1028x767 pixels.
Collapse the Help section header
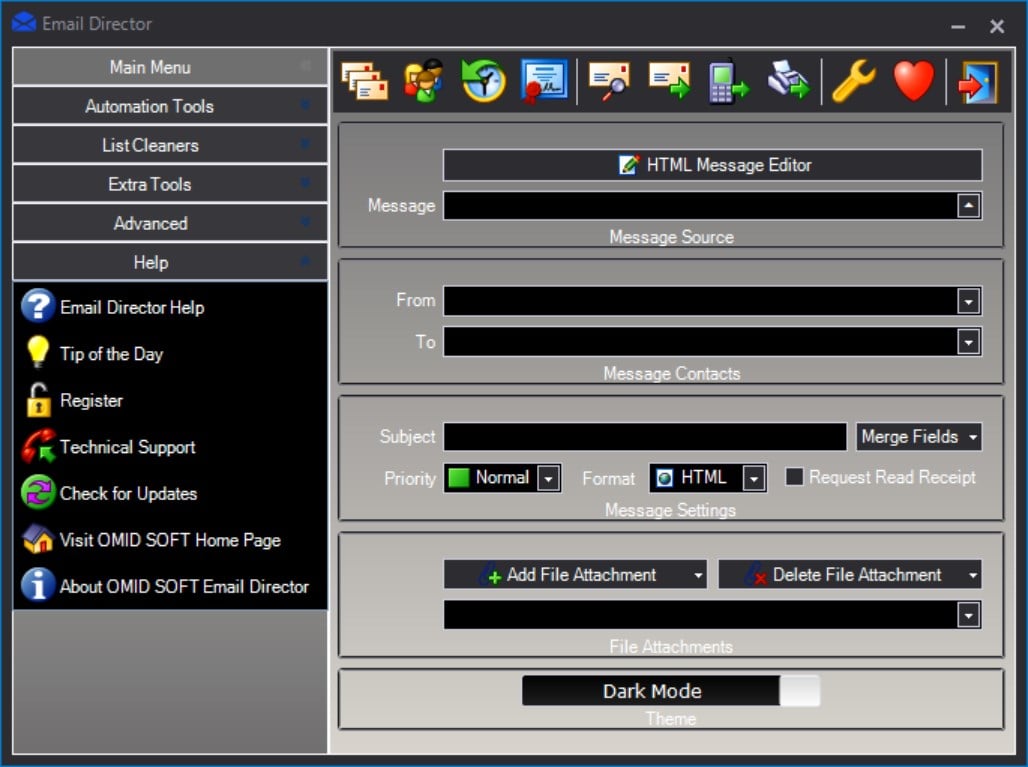tap(170, 262)
